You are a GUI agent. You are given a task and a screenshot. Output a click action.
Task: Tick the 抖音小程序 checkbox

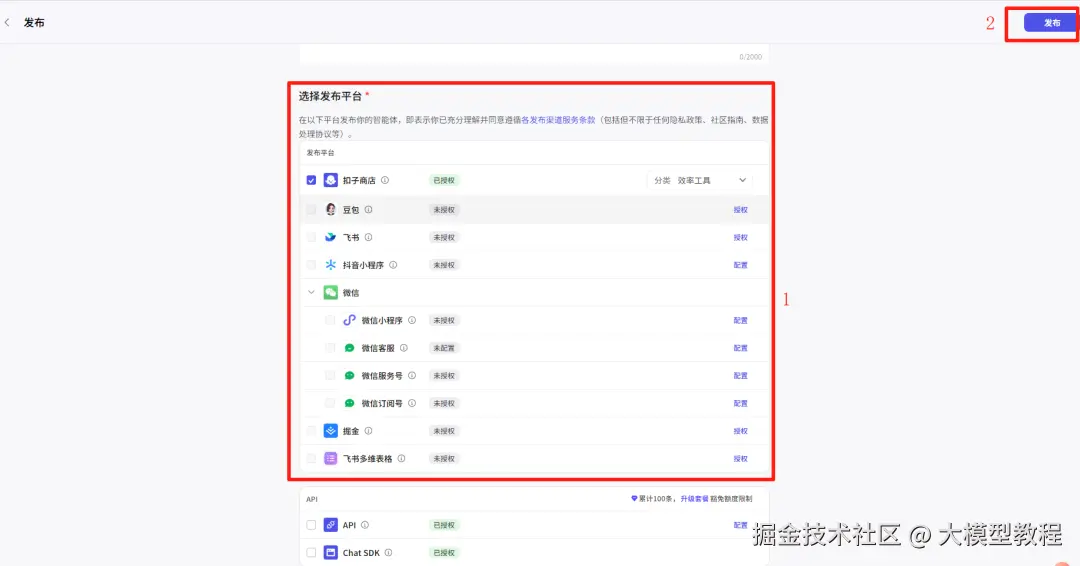pyautogui.click(x=311, y=265)
